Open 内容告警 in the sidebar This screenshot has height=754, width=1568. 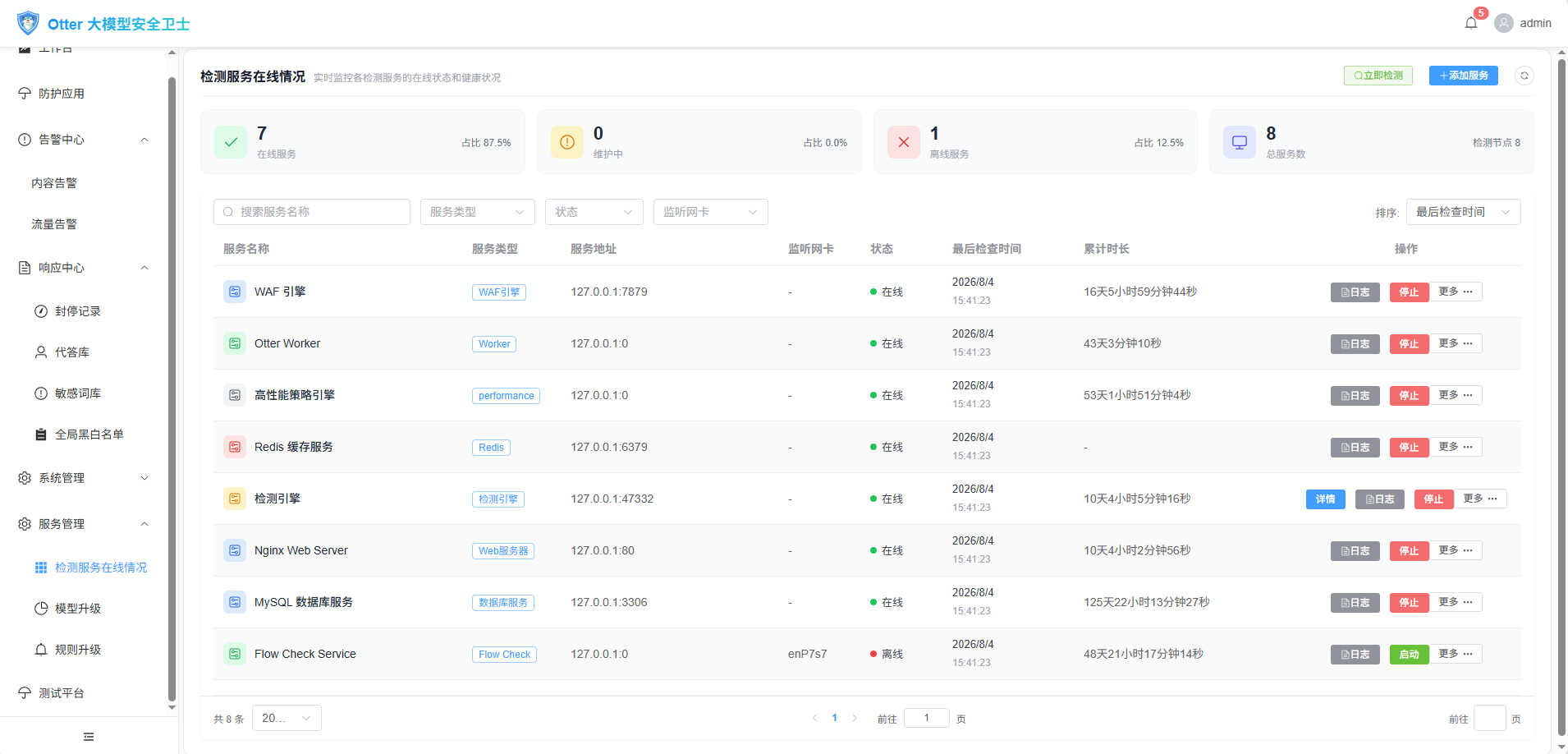[x=54, y=183]
